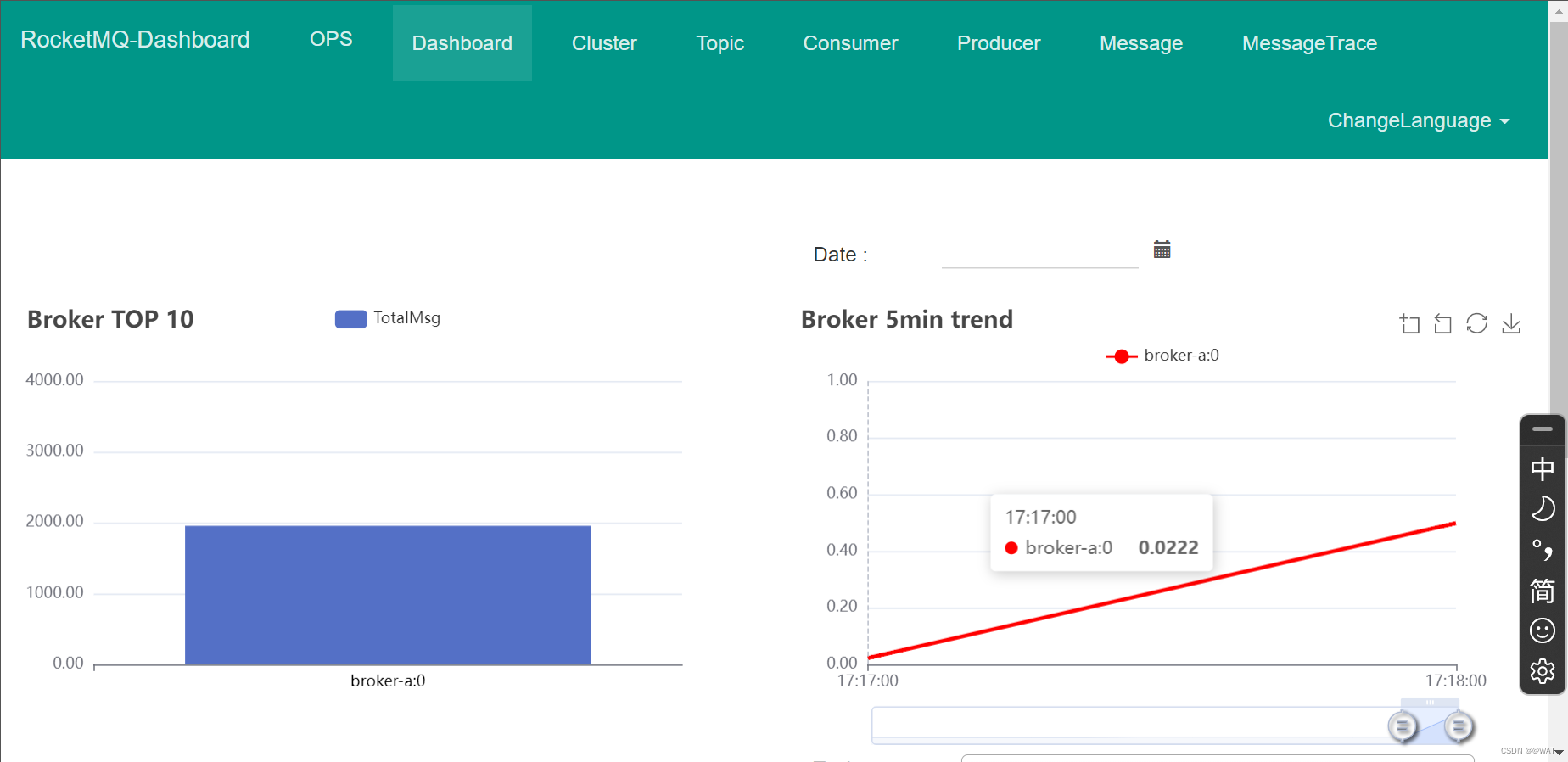Click the left data zoom slider handle

coord(1403,726)
